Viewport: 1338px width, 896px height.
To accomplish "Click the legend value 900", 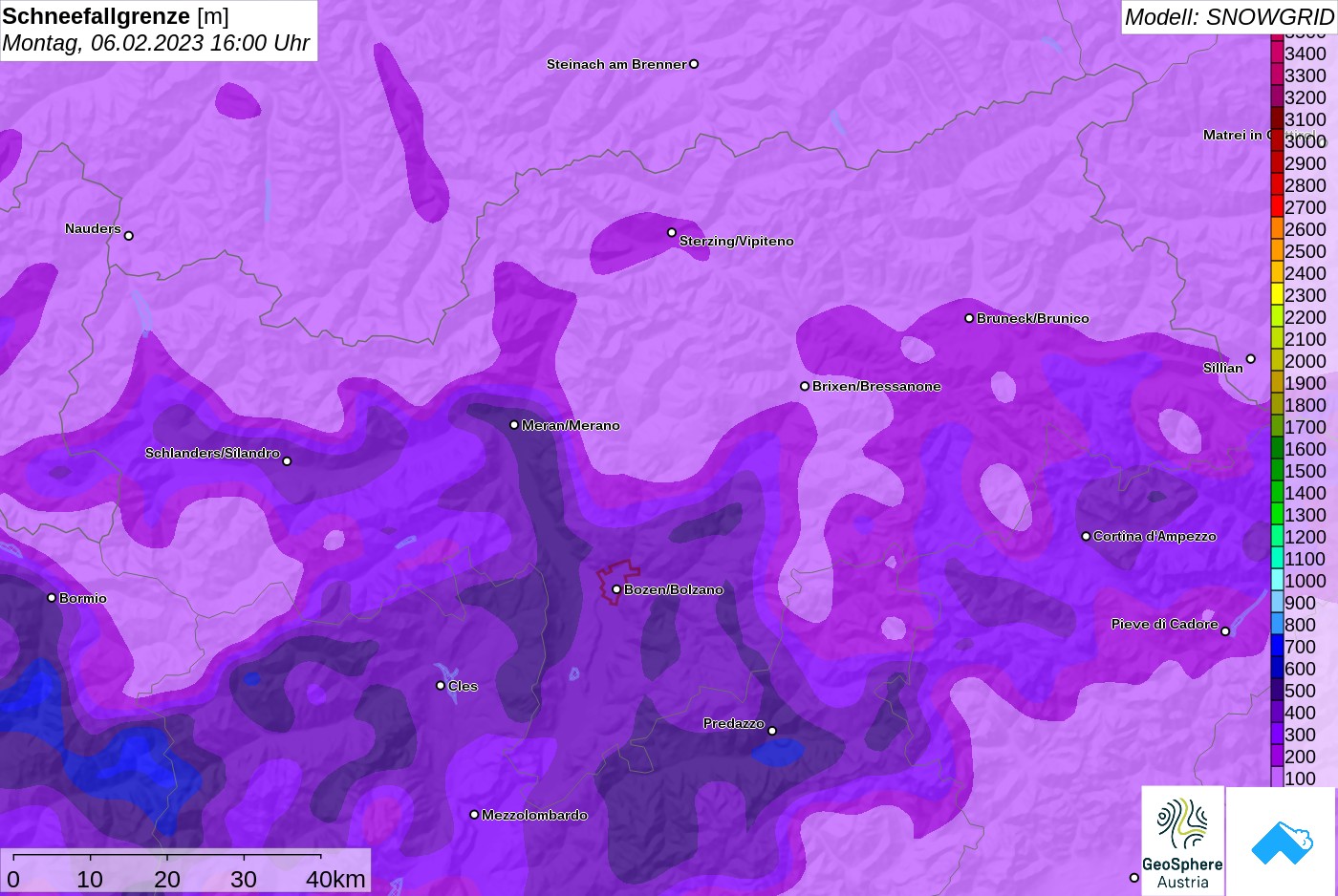I will pos(1300,603).
